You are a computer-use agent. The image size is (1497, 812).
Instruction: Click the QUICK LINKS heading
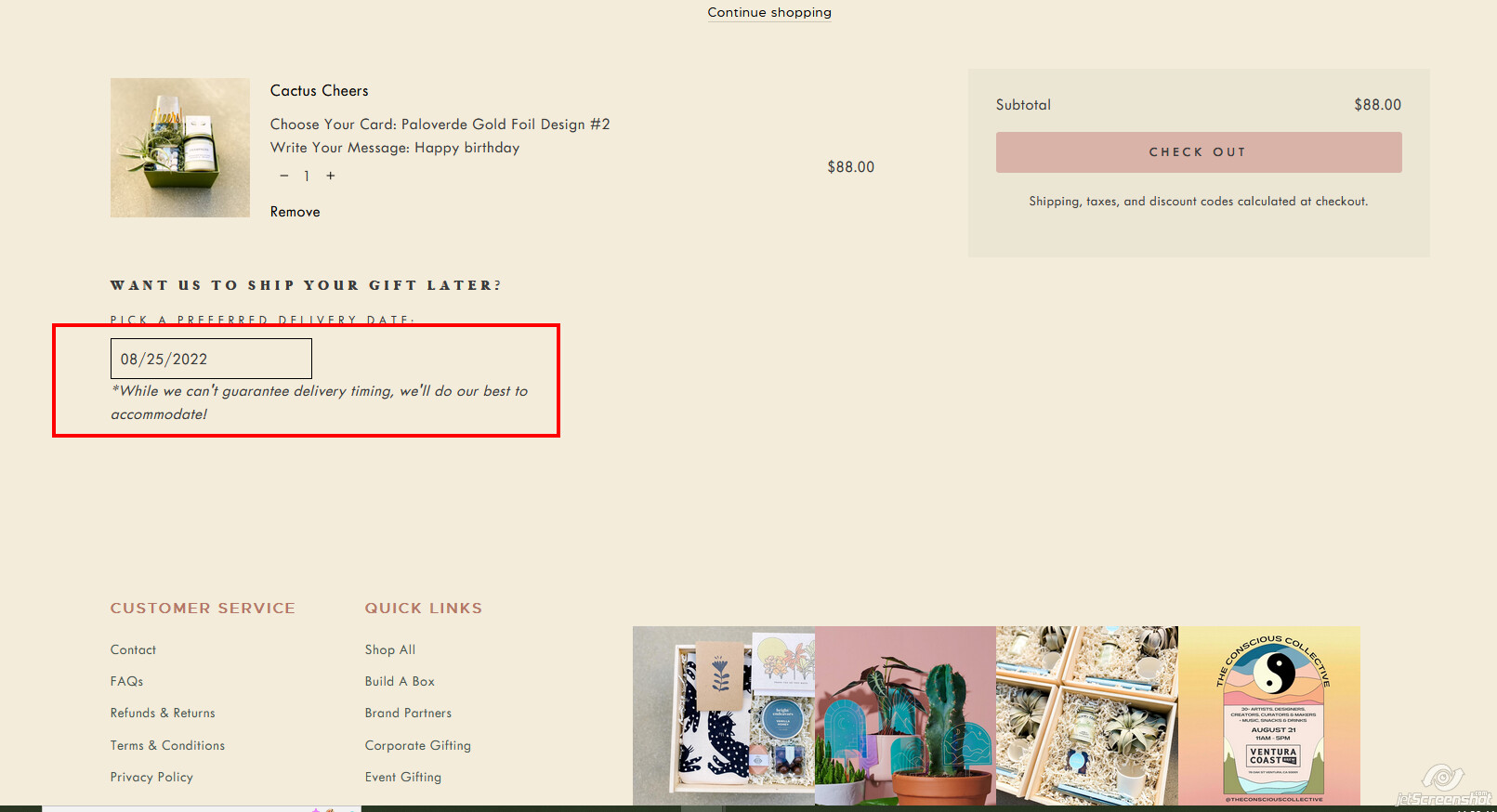[x=424, y=609]
